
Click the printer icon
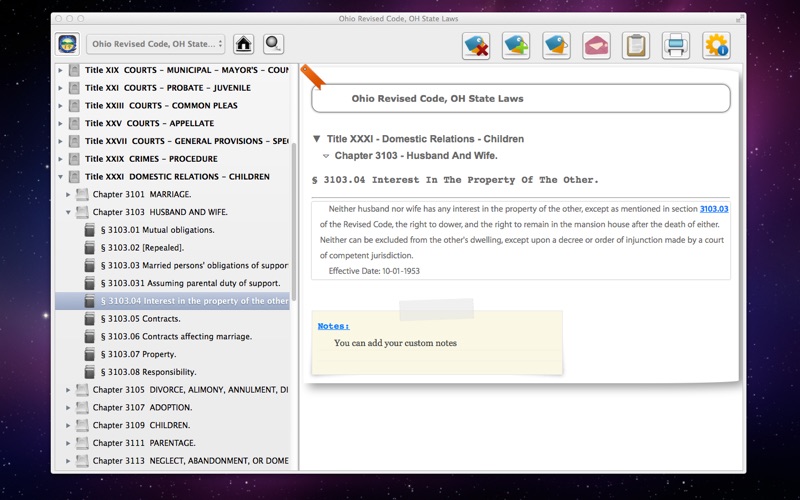676,45
